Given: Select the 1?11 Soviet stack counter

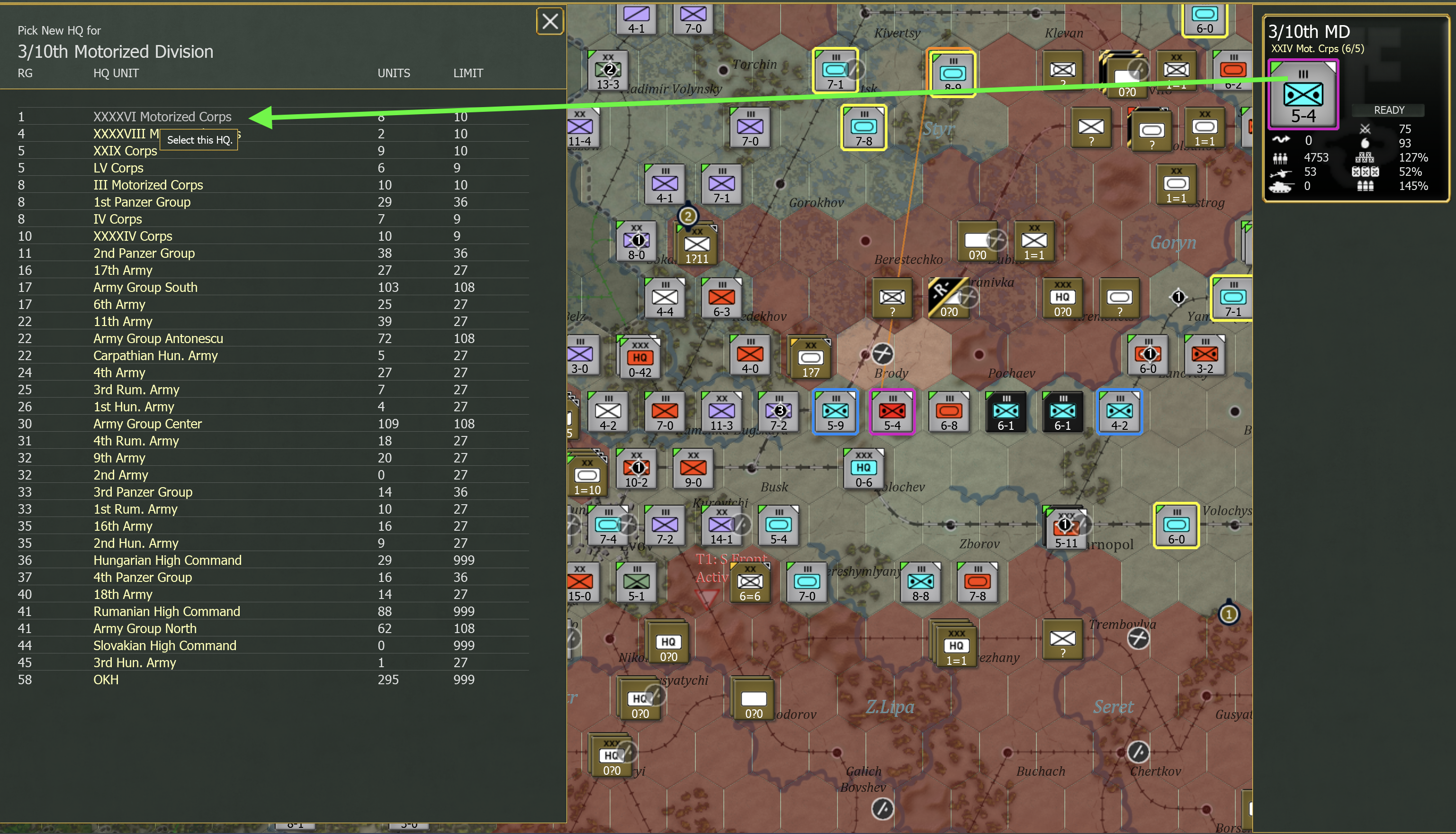Looking at the screenshot, I should [x=696, y=244].
